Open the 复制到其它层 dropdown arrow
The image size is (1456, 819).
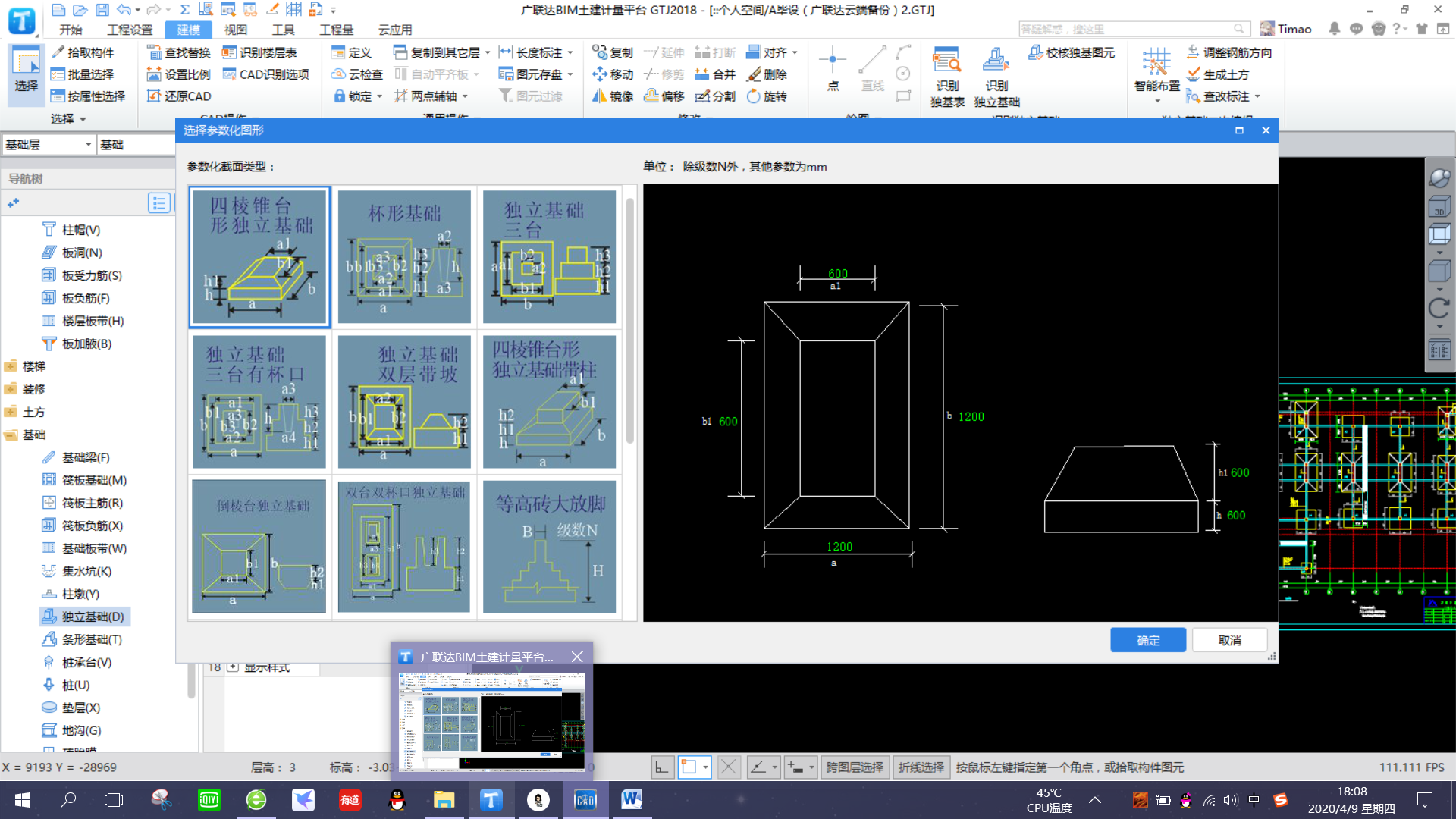[488, 52]
